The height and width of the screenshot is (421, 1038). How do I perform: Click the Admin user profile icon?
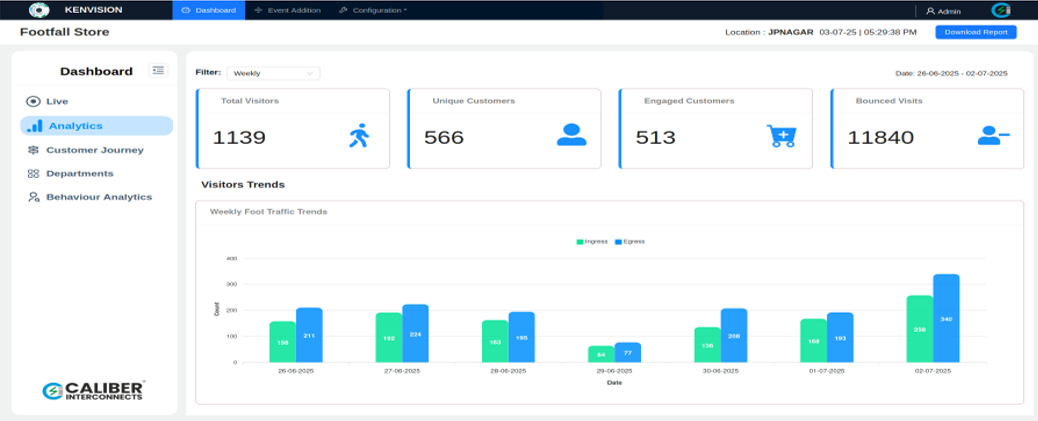click(x=930, y=11)
